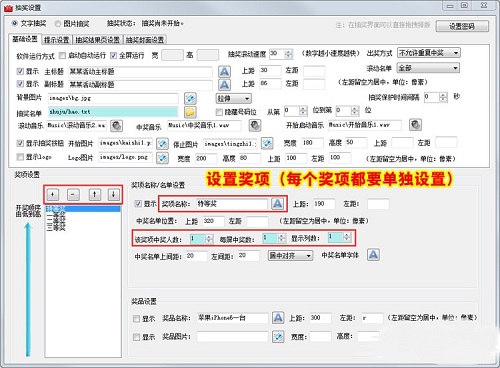The image size is (500, 368).
Task: Click the 宽度 field showing 180
Action: [312, 143]
